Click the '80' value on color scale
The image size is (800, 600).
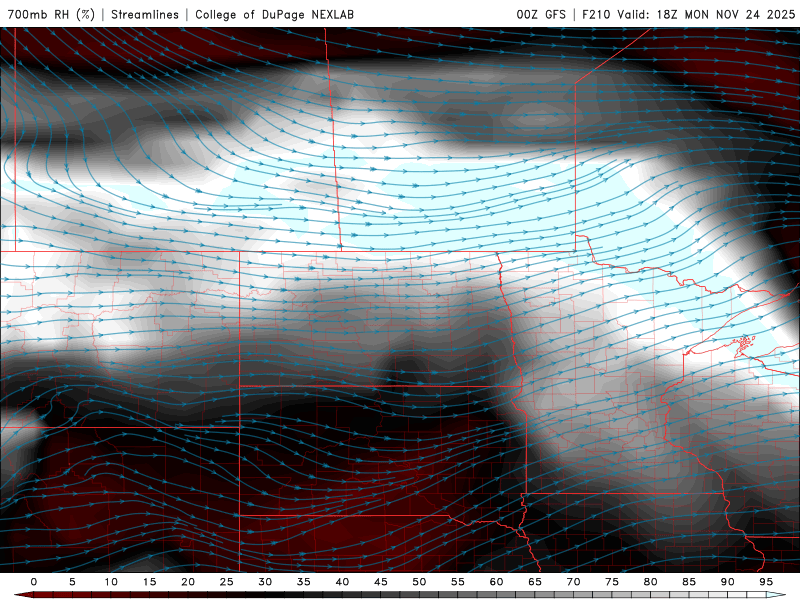pos(651,582)
